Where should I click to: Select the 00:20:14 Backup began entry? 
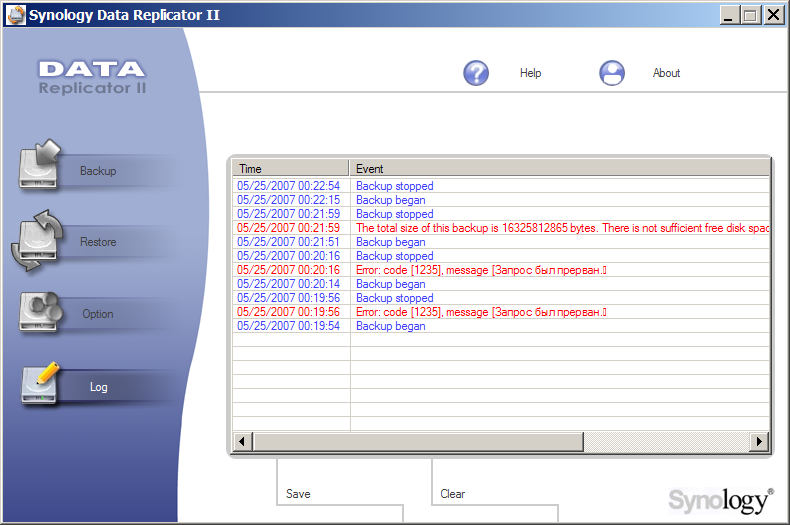point(501,284)
